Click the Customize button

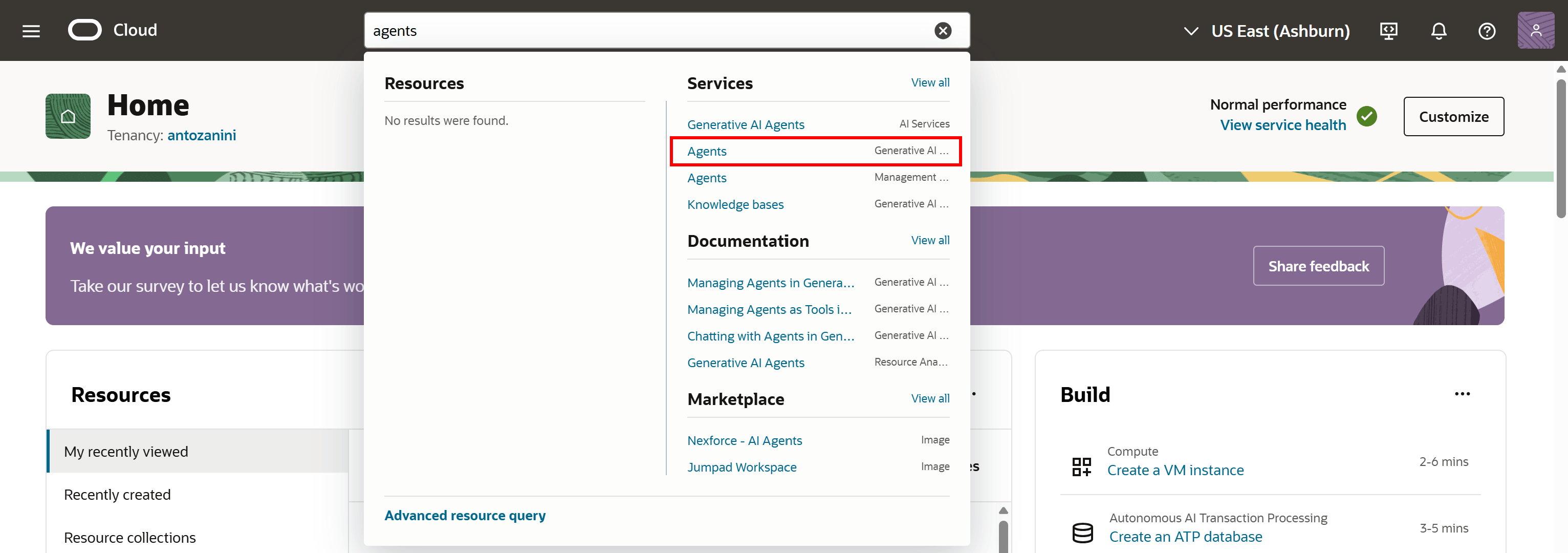click(1453, 116)
